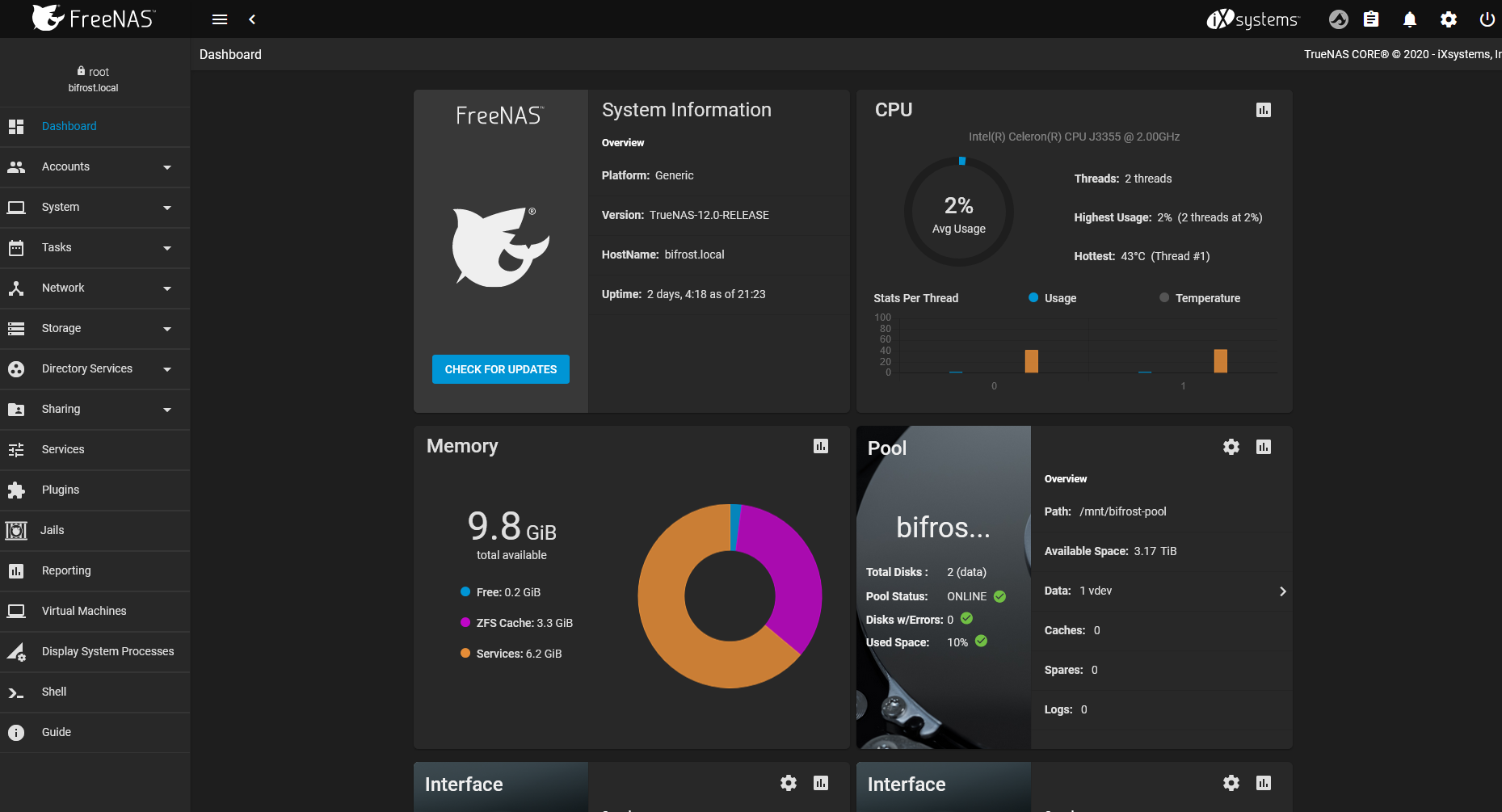Open the CPU reports chart icon

(x=1264, y=110)
